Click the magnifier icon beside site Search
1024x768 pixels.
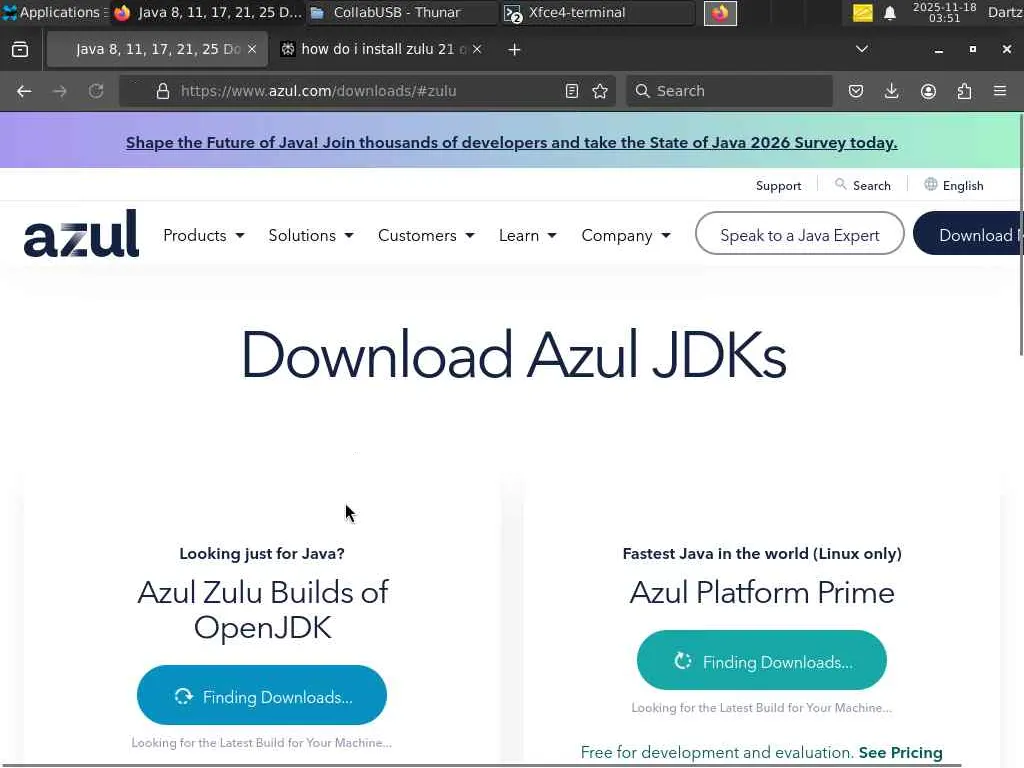pos(840,185)
